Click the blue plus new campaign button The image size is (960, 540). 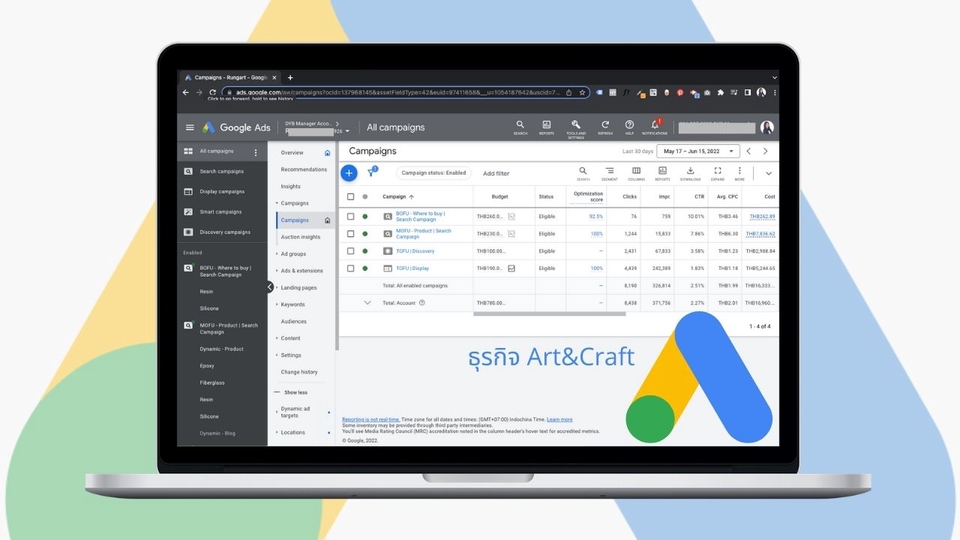349,173
